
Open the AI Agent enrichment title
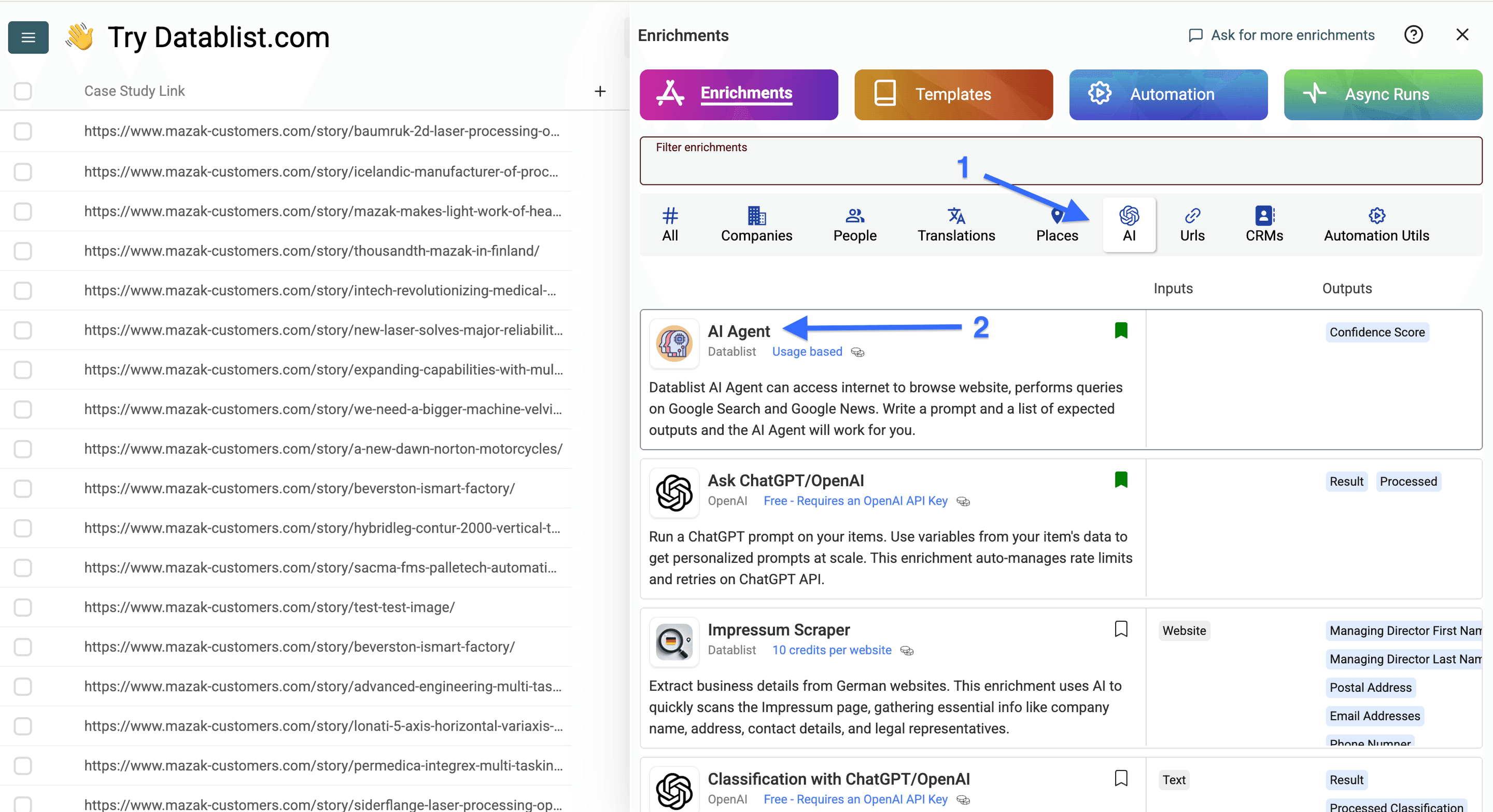click(738, 331)
